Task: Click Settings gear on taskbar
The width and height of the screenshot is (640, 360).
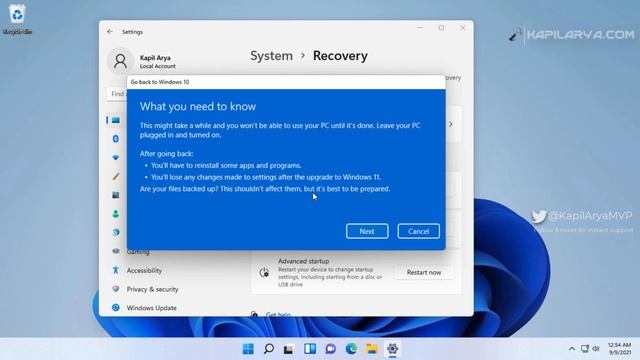Action: pos(392,349)
